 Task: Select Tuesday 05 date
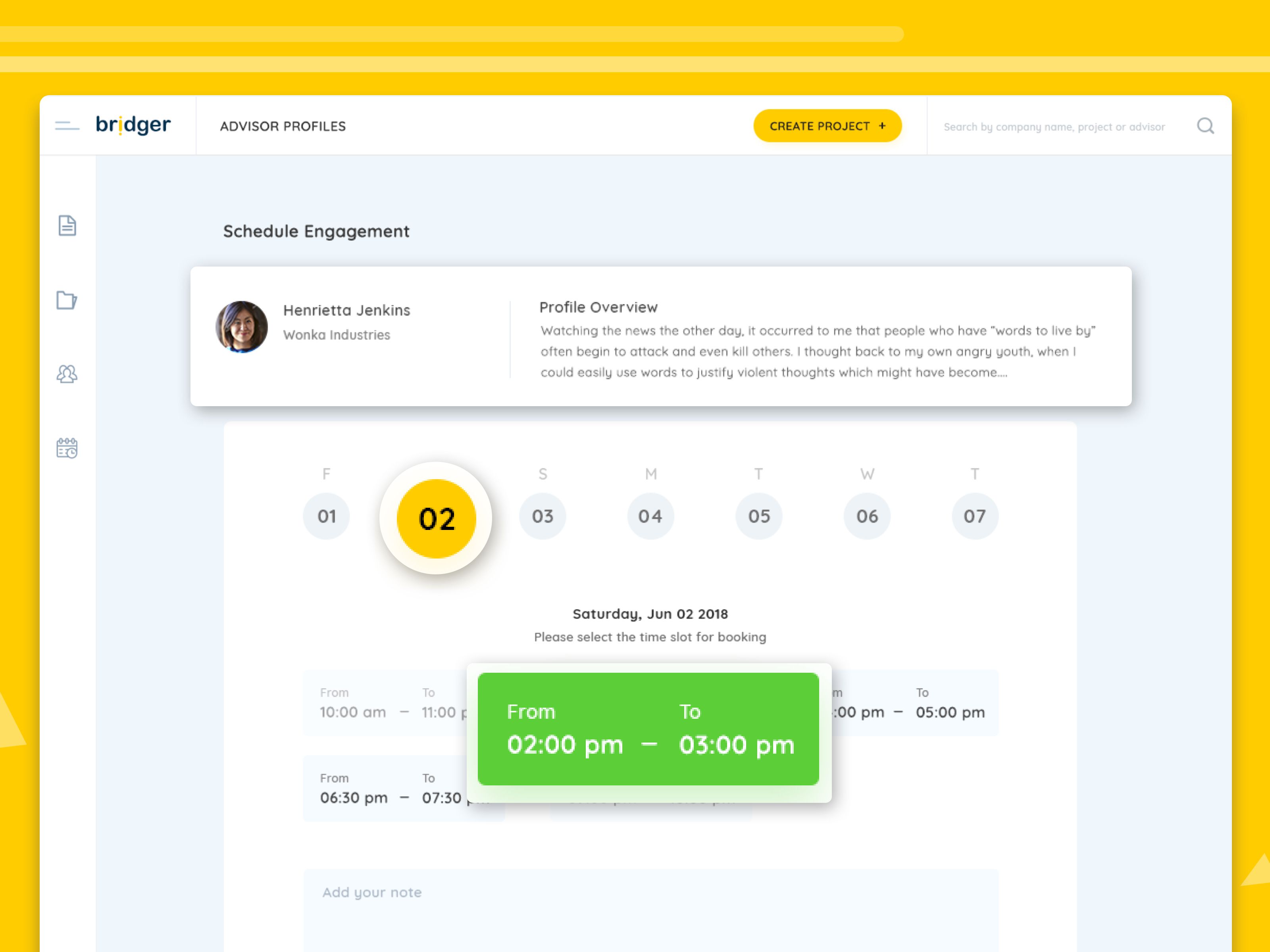tap(759, 516)
